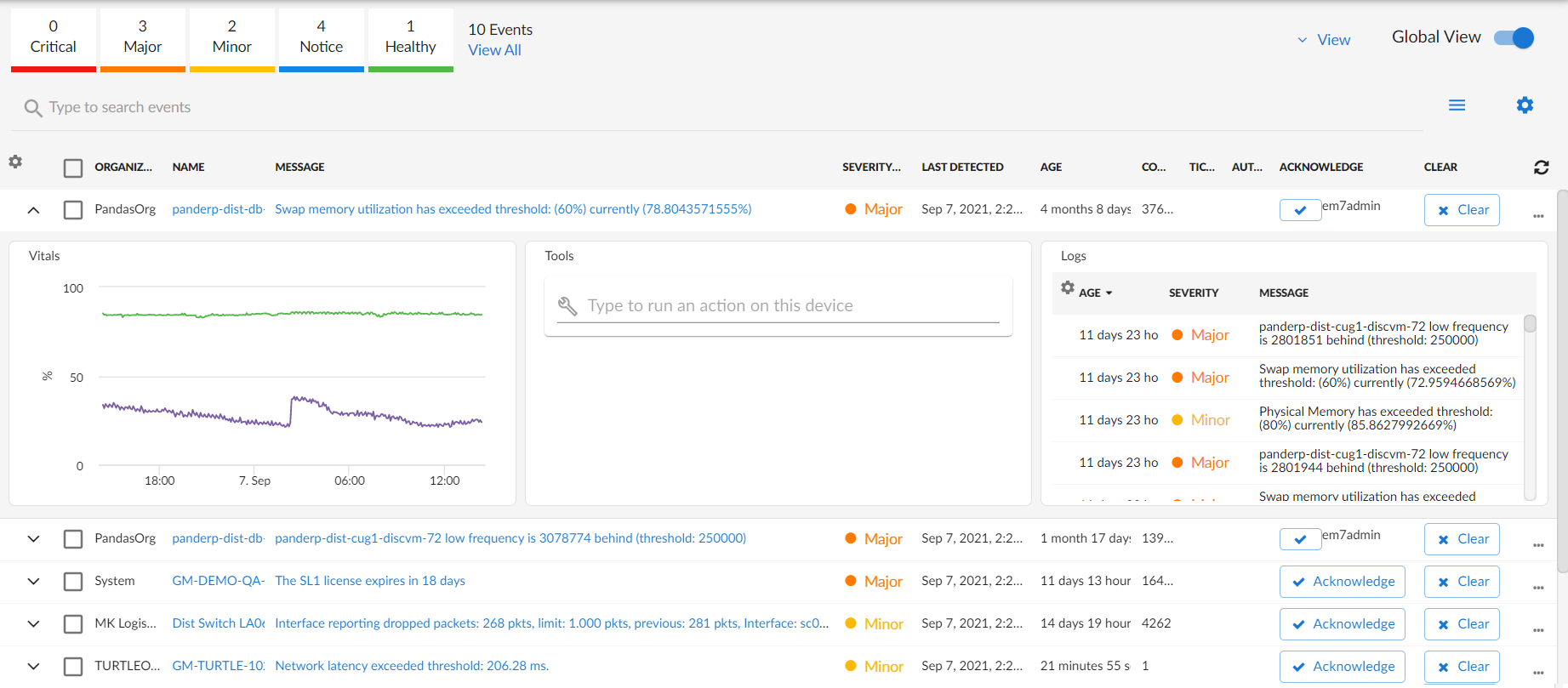Refresh the events table

tap(1541, 168)
